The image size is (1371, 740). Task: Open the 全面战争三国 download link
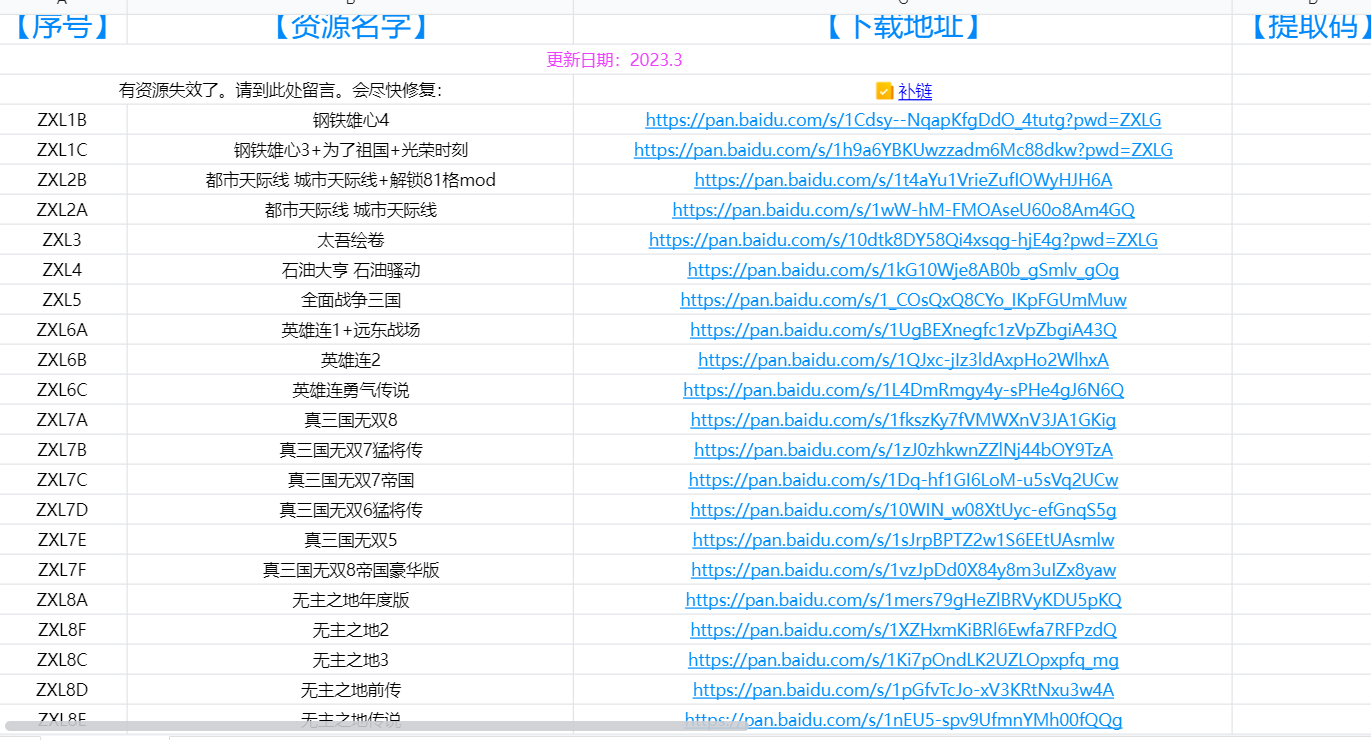[x=903, y=300]
